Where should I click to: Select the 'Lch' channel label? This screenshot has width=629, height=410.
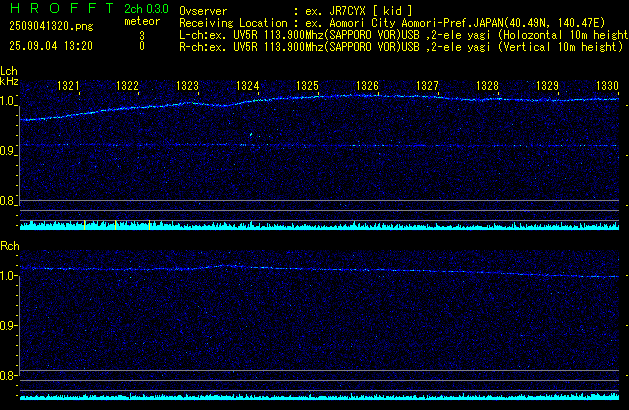point(9,71)
